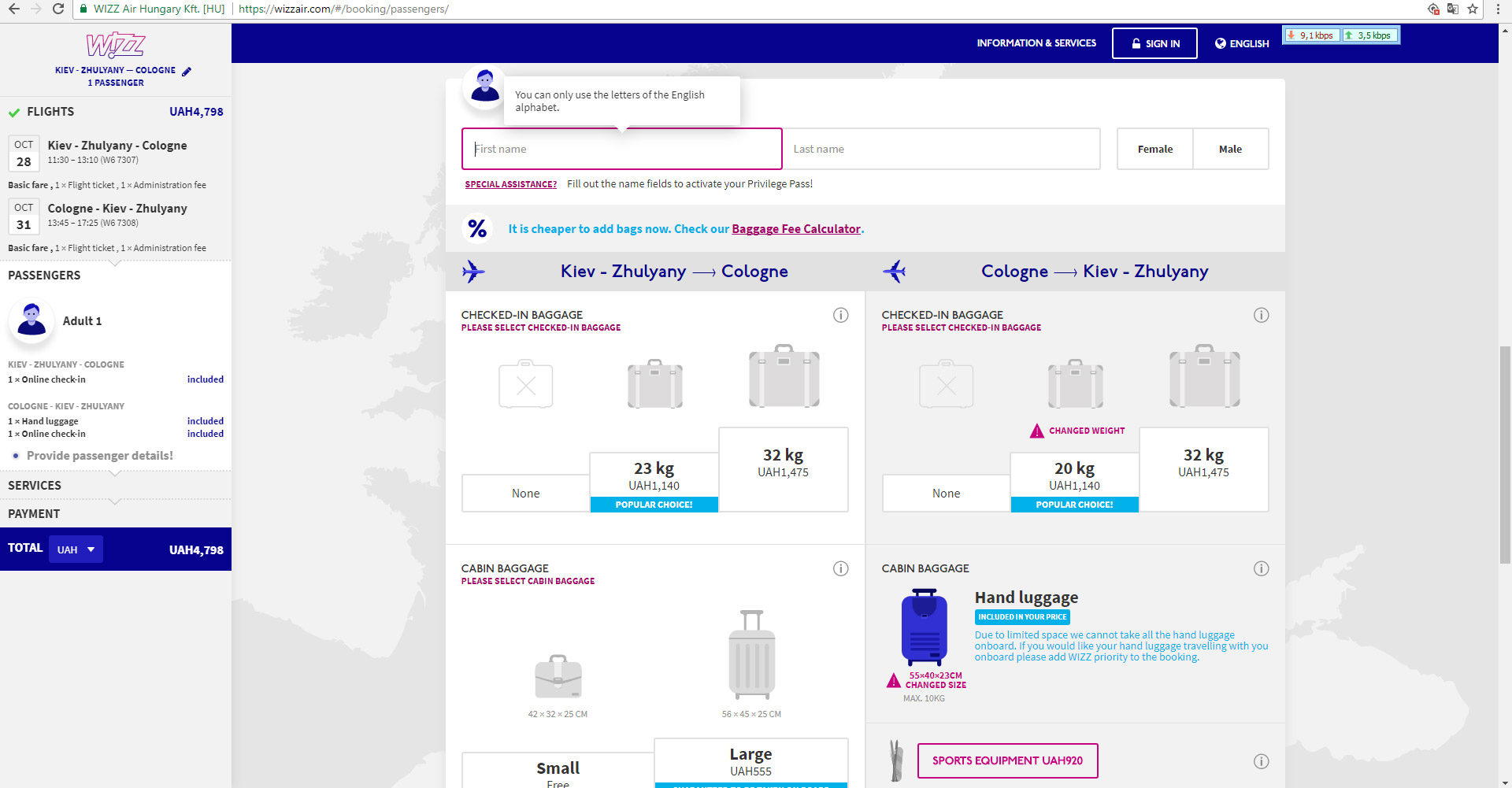
Task: Click browser back arrow
Action: pyautogui.click(x=14, y=9)
